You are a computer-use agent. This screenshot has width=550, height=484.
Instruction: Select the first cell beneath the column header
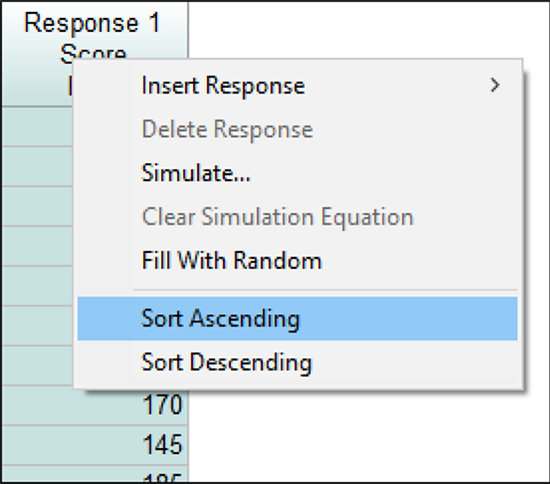click(x=37, y=126)
